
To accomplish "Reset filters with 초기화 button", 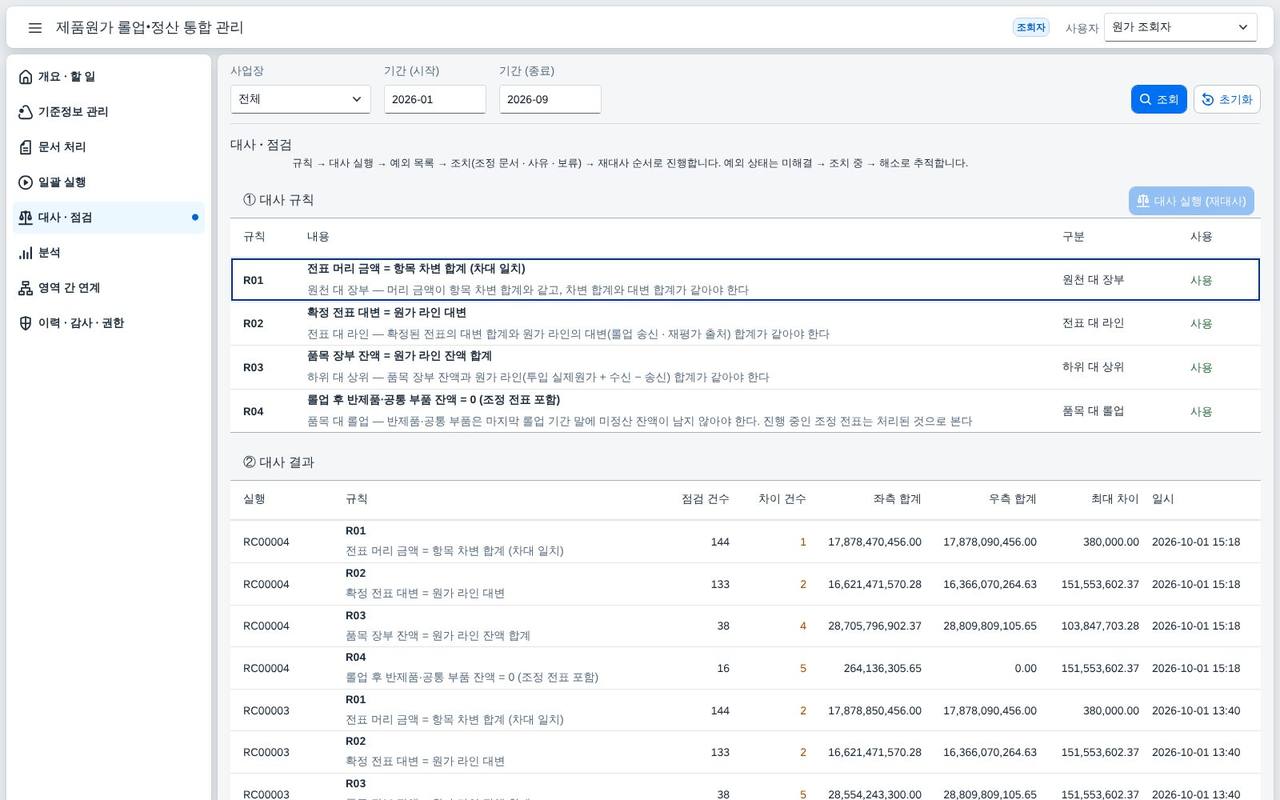I will tap(1227, 99).
